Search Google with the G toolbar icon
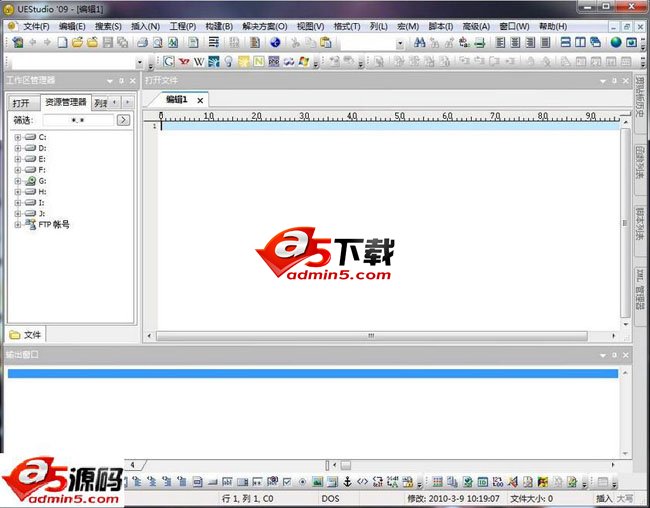 [168, 62]
